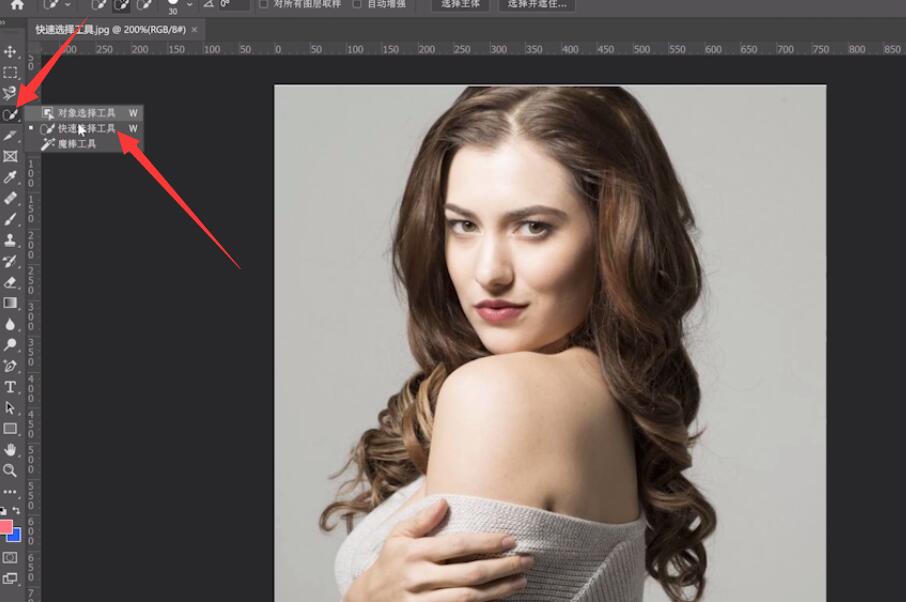Close the 快速选择工具.jpg document tab
Screen dimensions: 906x602
(x=194, y=29)
